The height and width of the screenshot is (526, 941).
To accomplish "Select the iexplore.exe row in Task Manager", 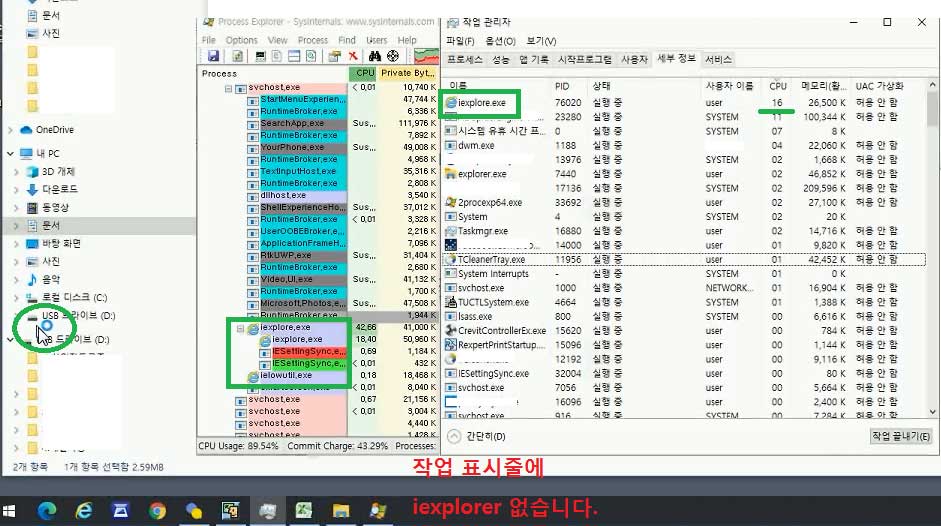I will (x=684, y=103).
